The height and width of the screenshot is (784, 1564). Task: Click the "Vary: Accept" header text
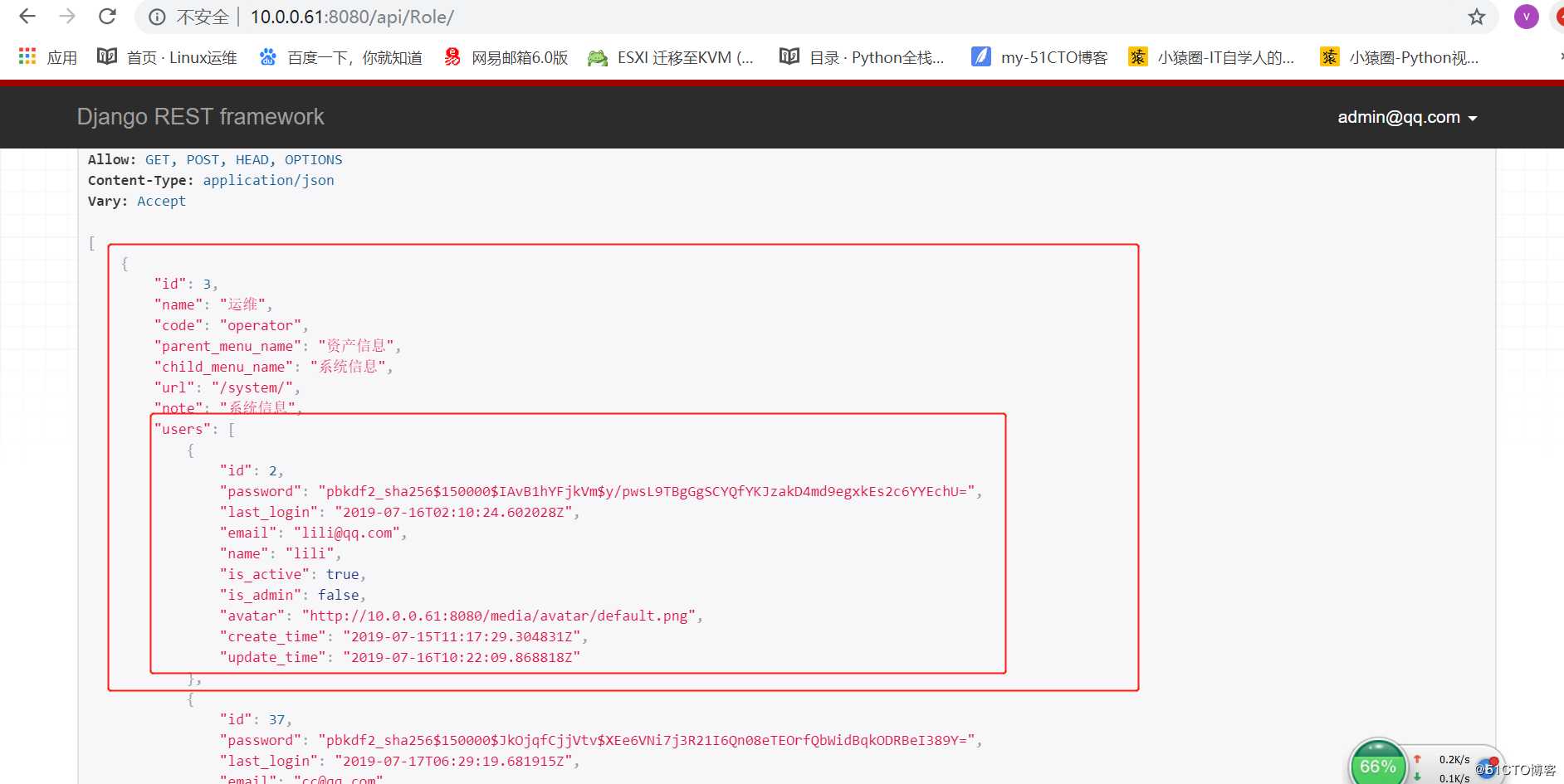coord(137,201)
